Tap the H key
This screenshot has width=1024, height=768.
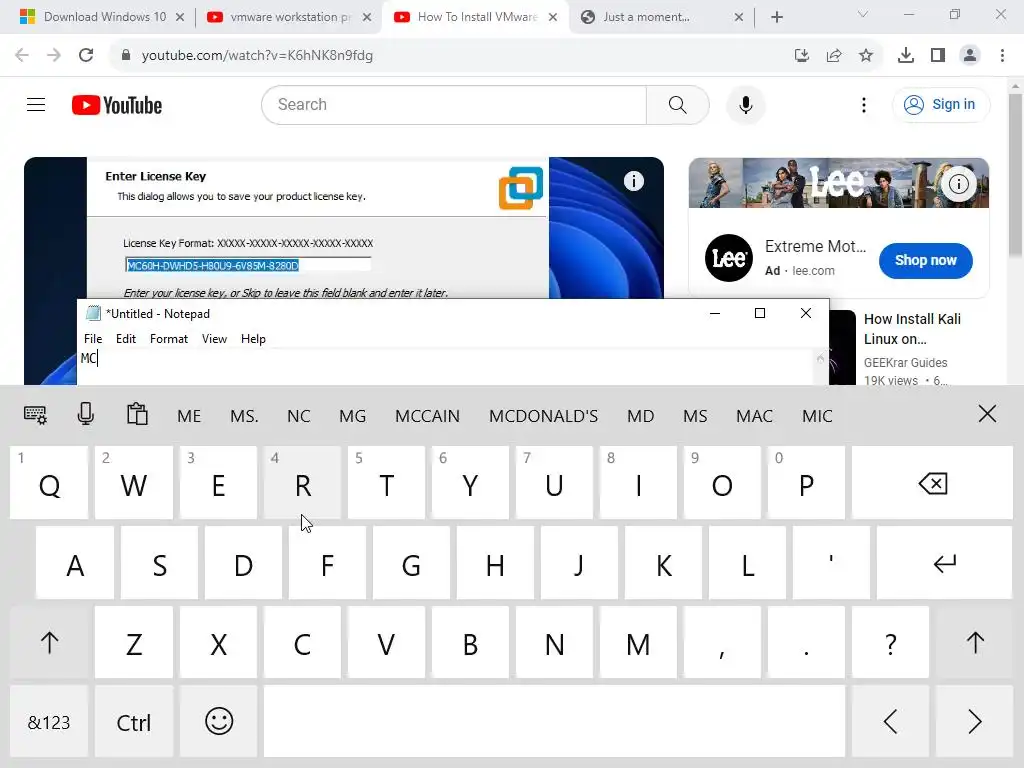495,563
